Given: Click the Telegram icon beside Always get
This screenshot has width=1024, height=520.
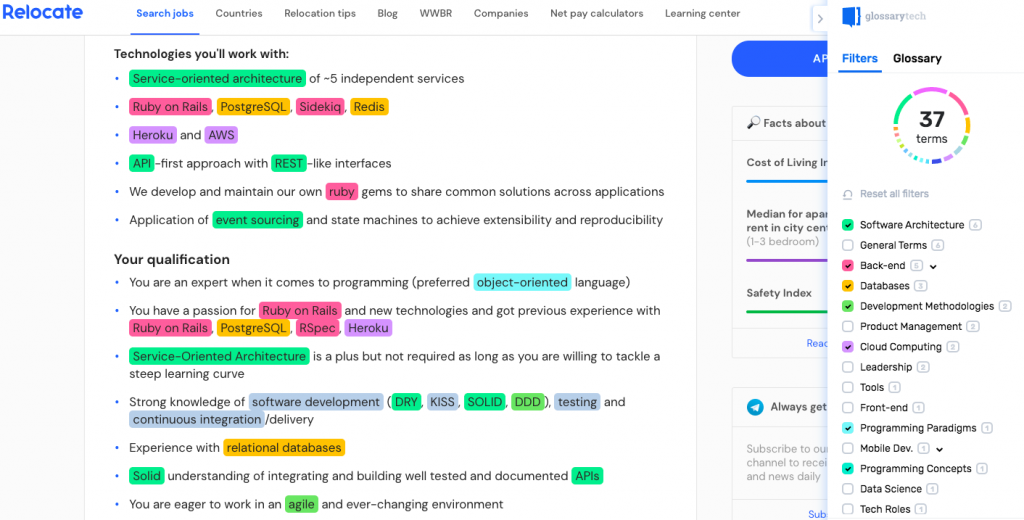Looking at the screenshot, I should pyautogui.click(x=755, y=407).
